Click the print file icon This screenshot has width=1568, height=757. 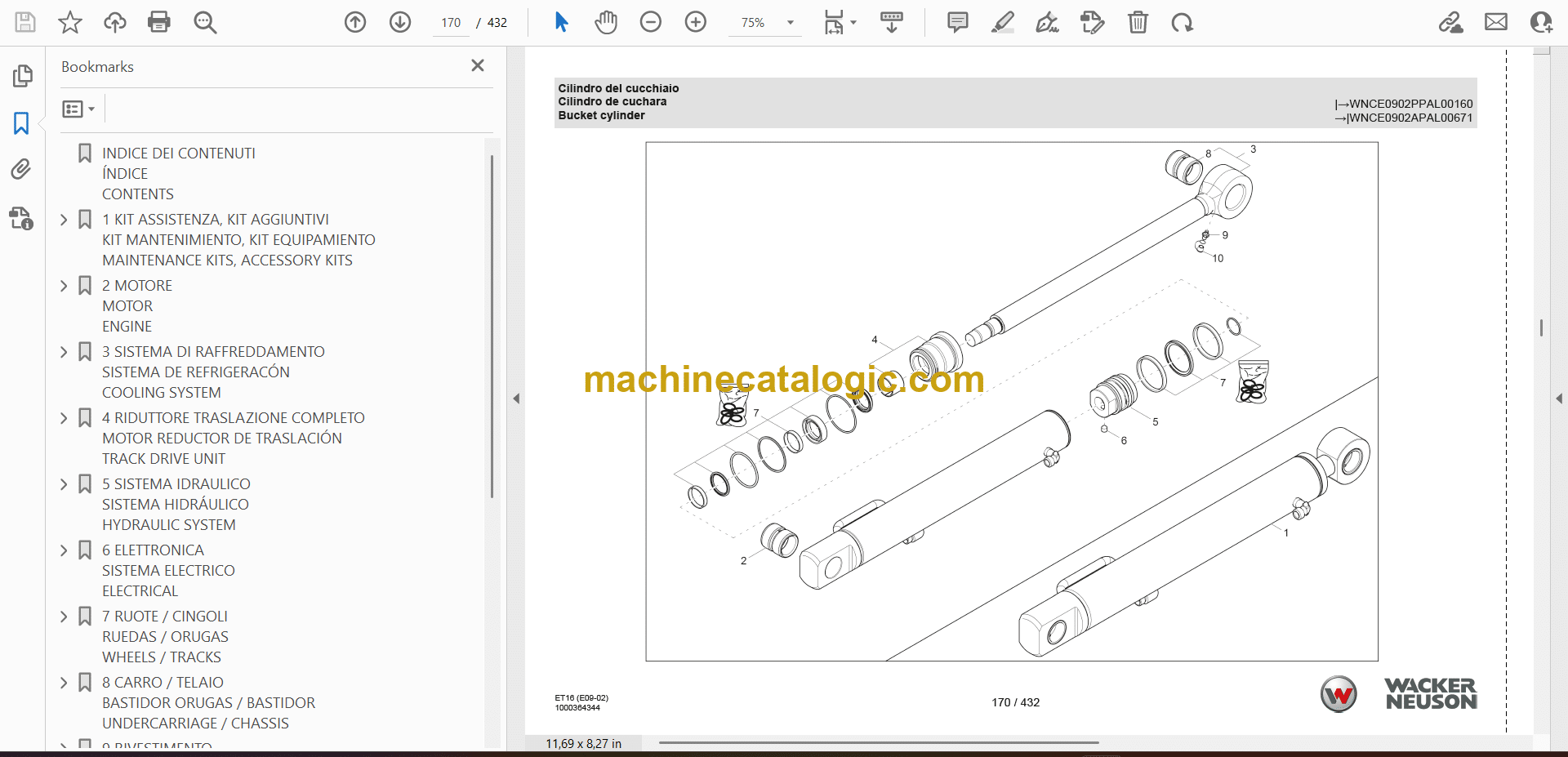(158, 22)
